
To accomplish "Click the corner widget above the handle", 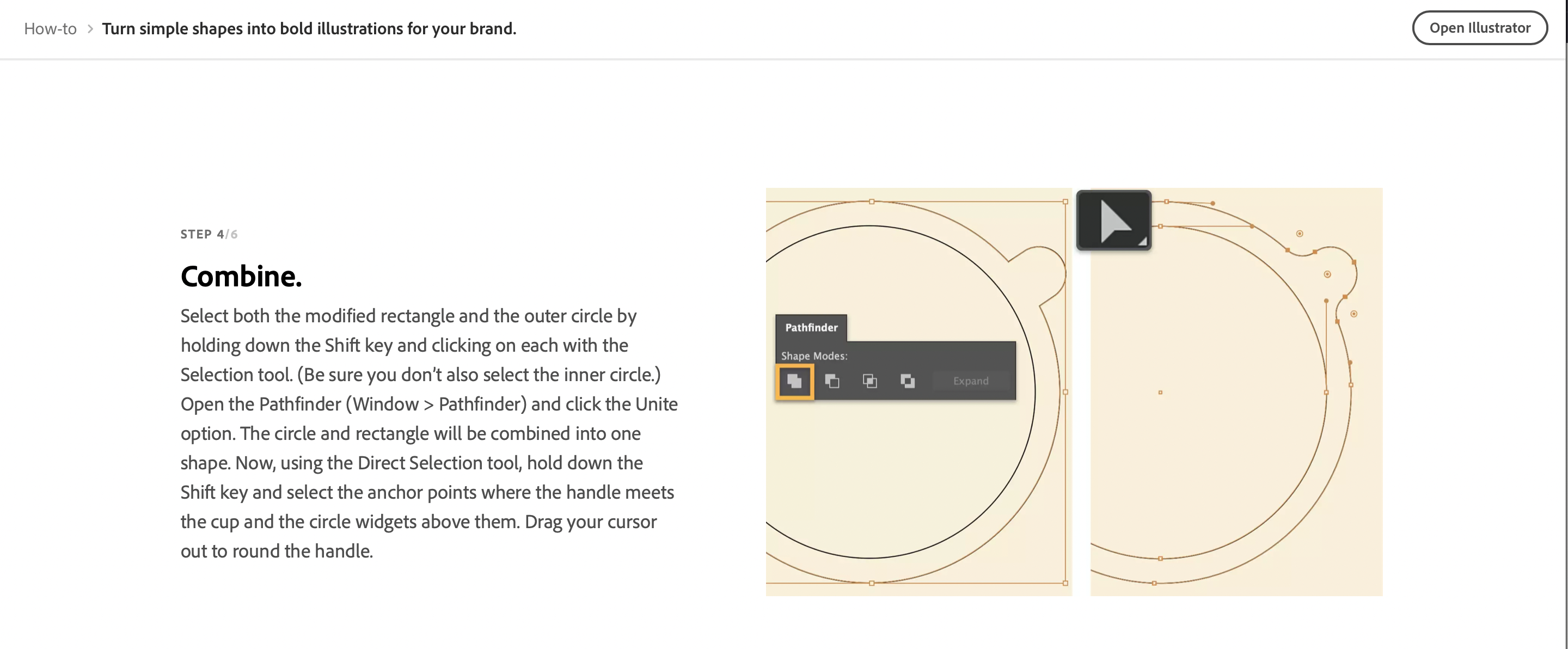I will [1300, 234].
